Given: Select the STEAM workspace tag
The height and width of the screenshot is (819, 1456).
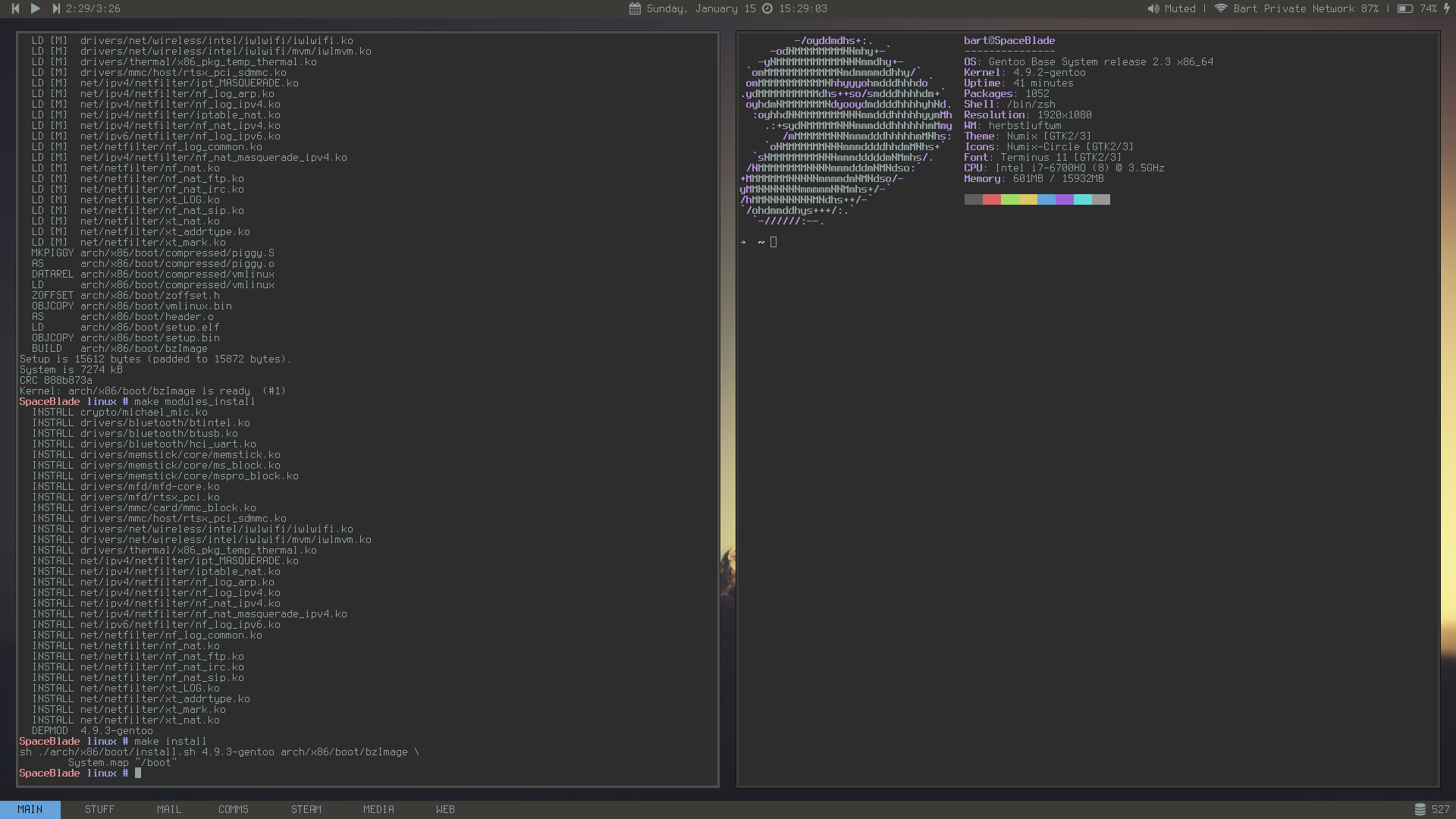Looking at the screenshot, I should click(x=306, y=809).
